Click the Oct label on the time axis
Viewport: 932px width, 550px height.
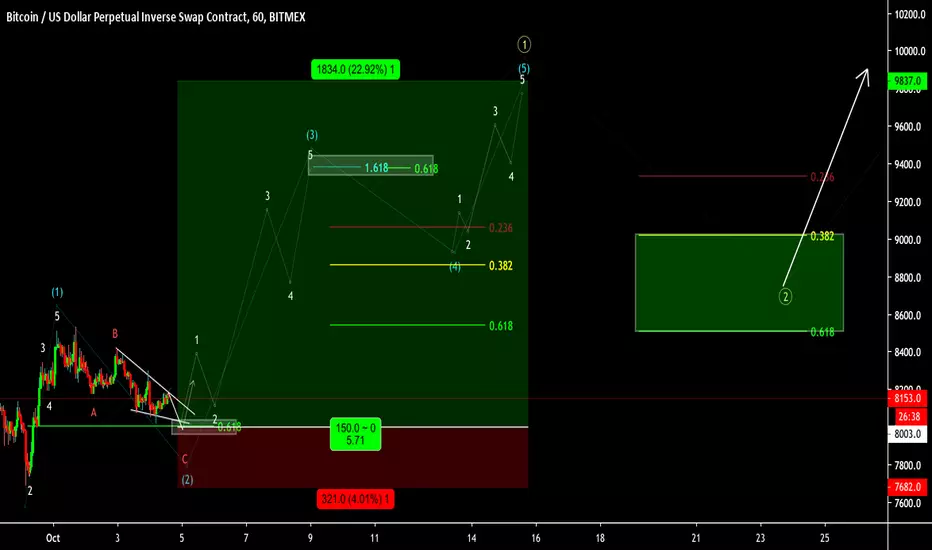[53, 538]
